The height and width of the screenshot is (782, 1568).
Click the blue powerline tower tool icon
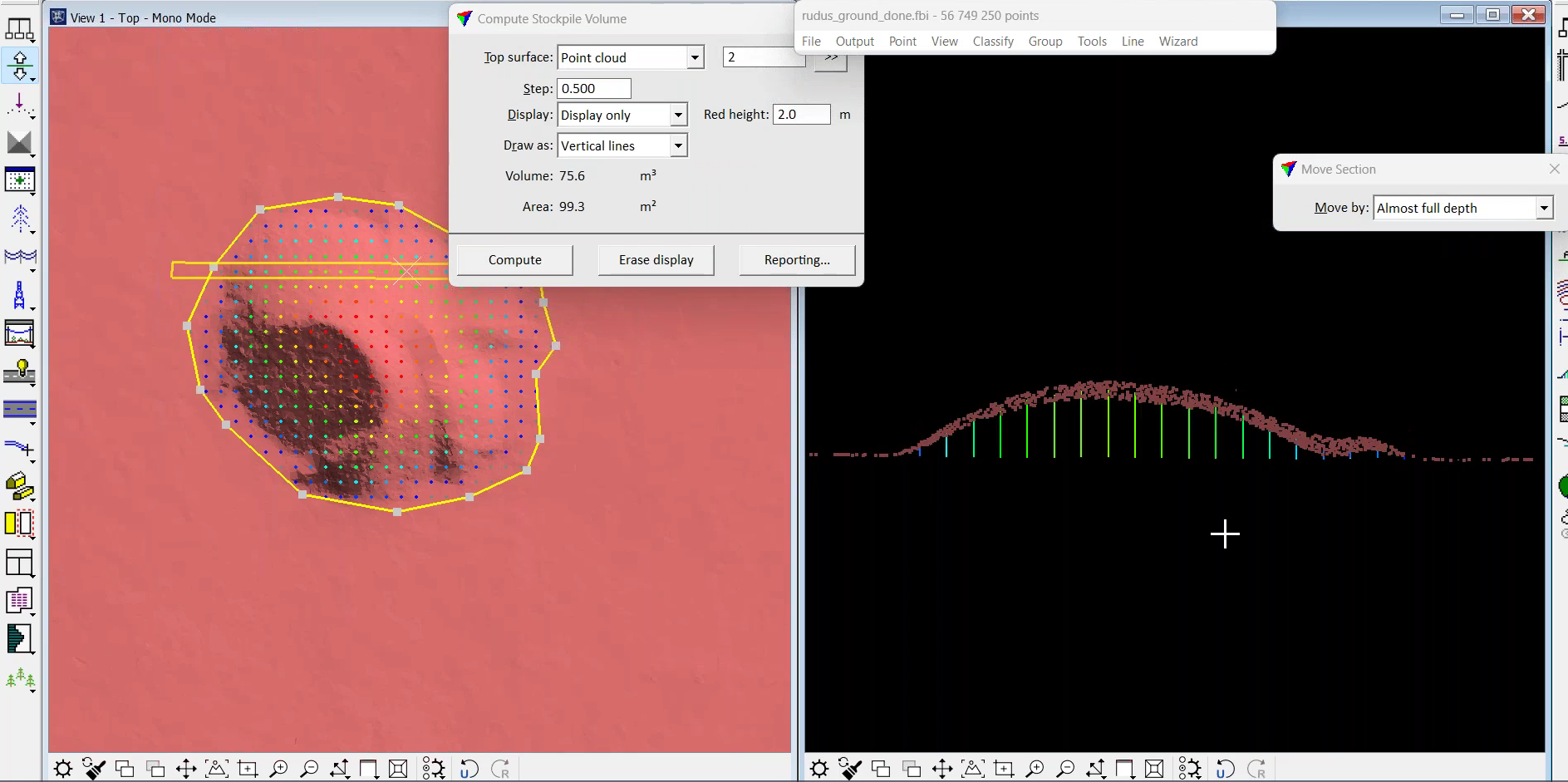point(19,295)
